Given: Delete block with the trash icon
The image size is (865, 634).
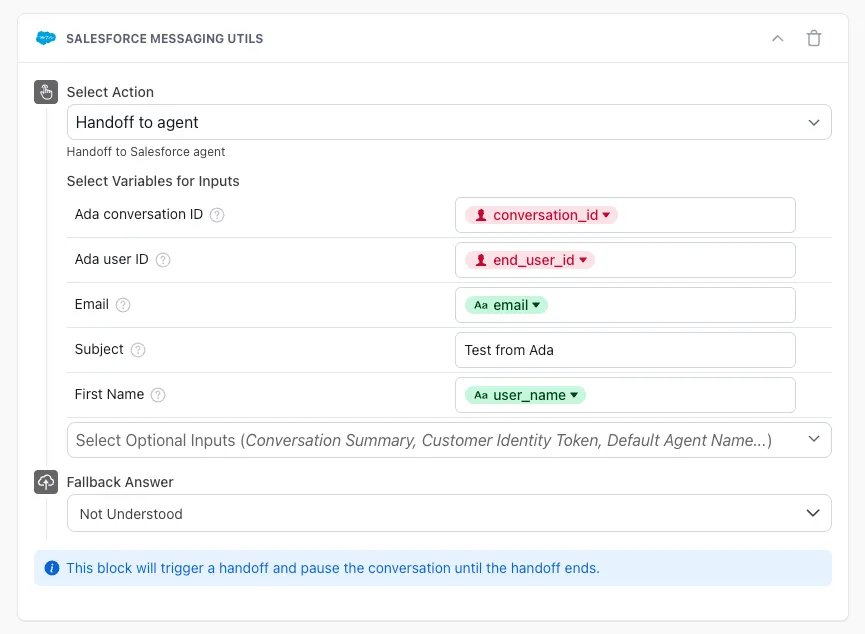Looking at the screenshot, I should click(814, 38).
